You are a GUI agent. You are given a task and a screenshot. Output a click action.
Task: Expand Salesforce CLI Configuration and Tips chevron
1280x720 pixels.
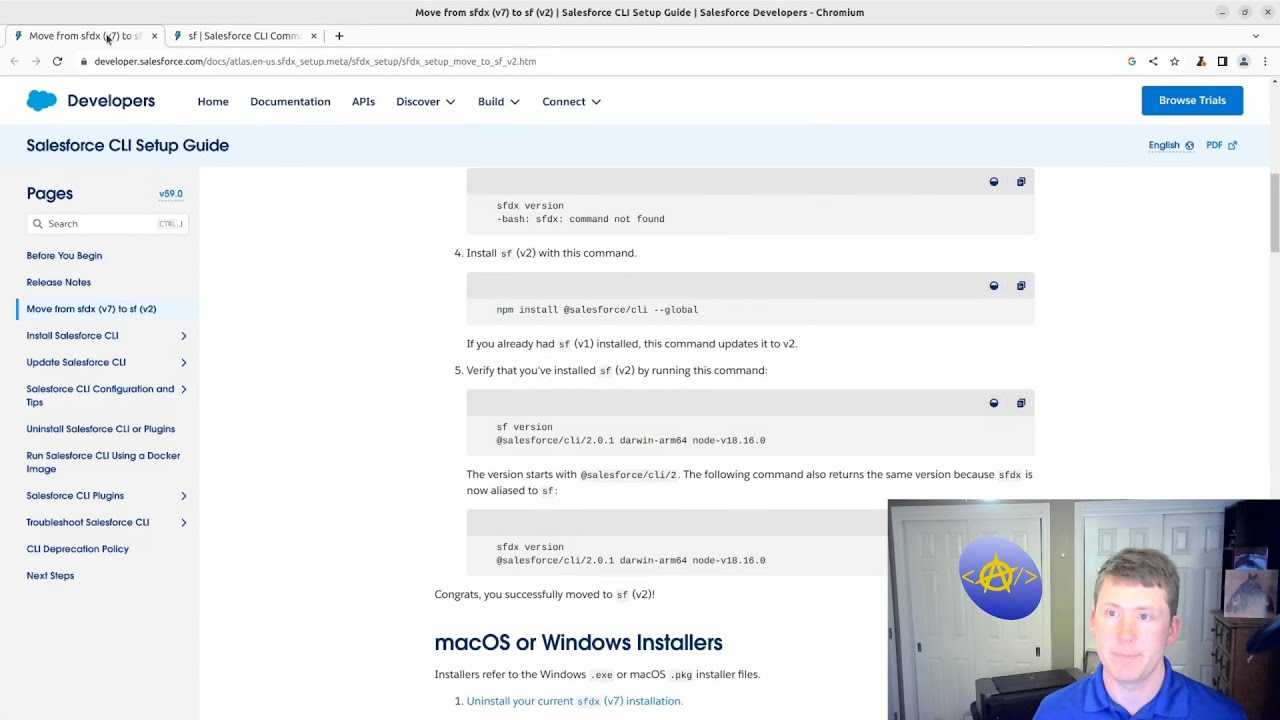184,389
